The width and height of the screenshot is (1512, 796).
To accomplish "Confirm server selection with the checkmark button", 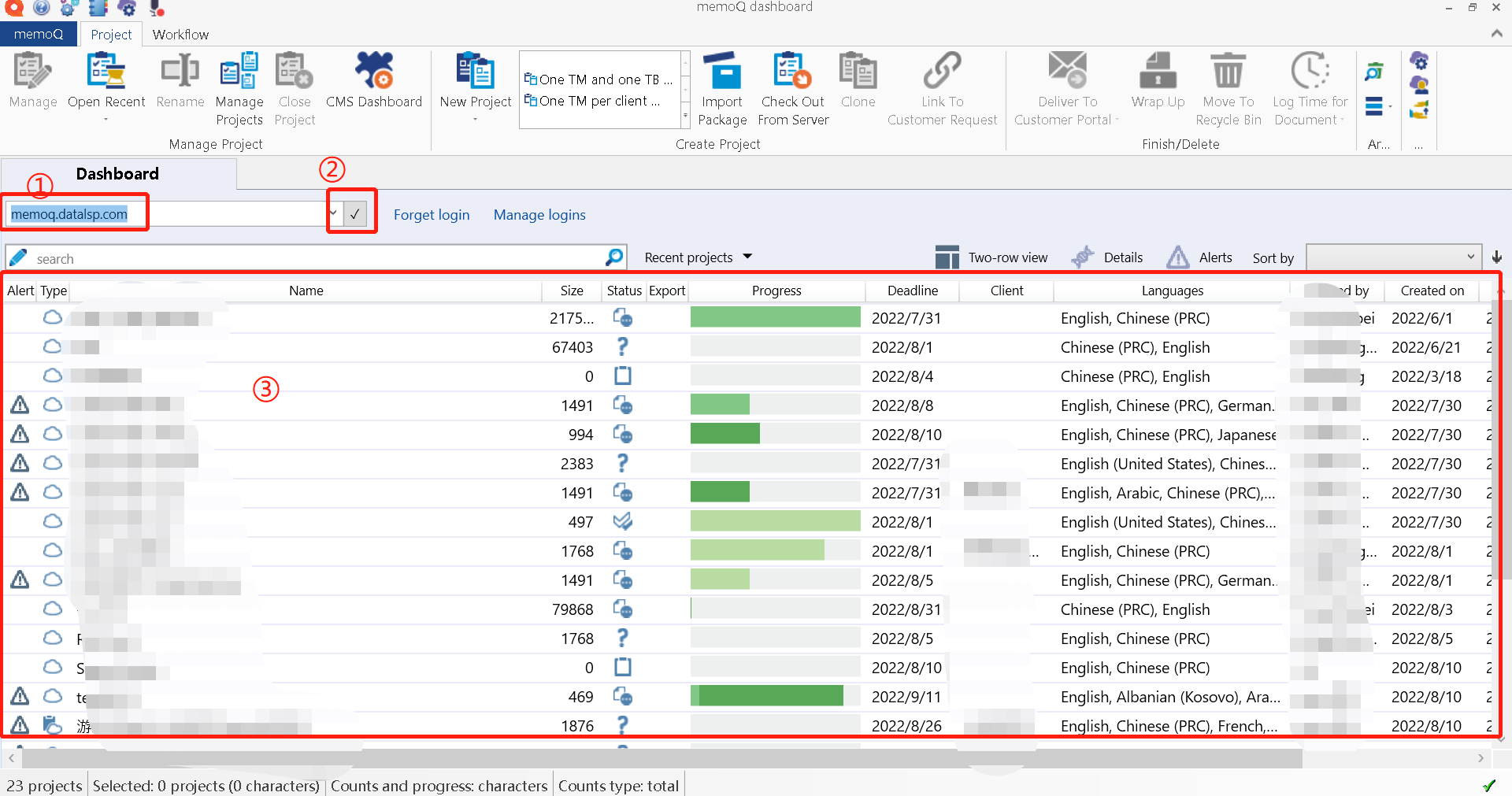I will coord(355,214).
